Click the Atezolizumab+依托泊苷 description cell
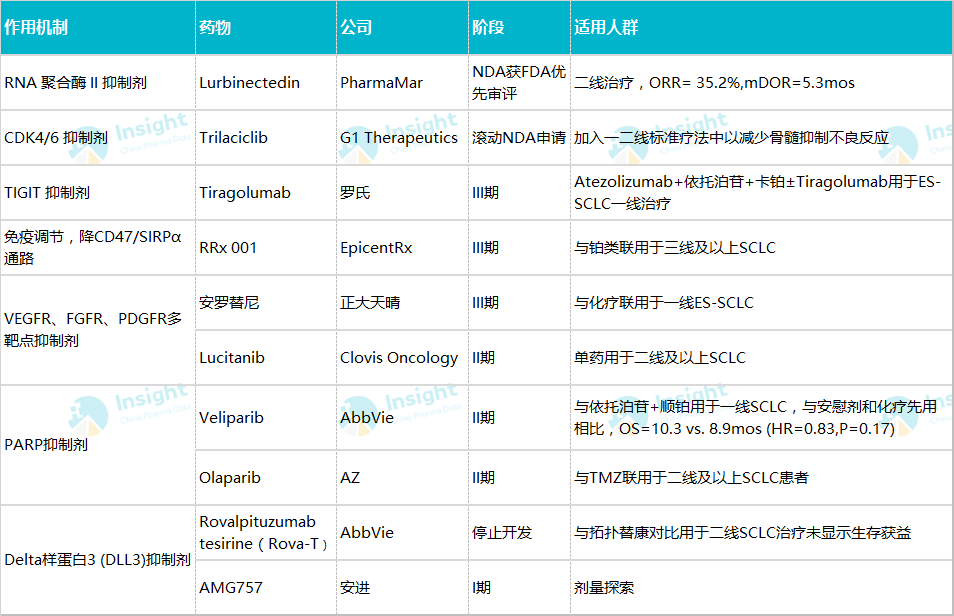 (762, 193)
